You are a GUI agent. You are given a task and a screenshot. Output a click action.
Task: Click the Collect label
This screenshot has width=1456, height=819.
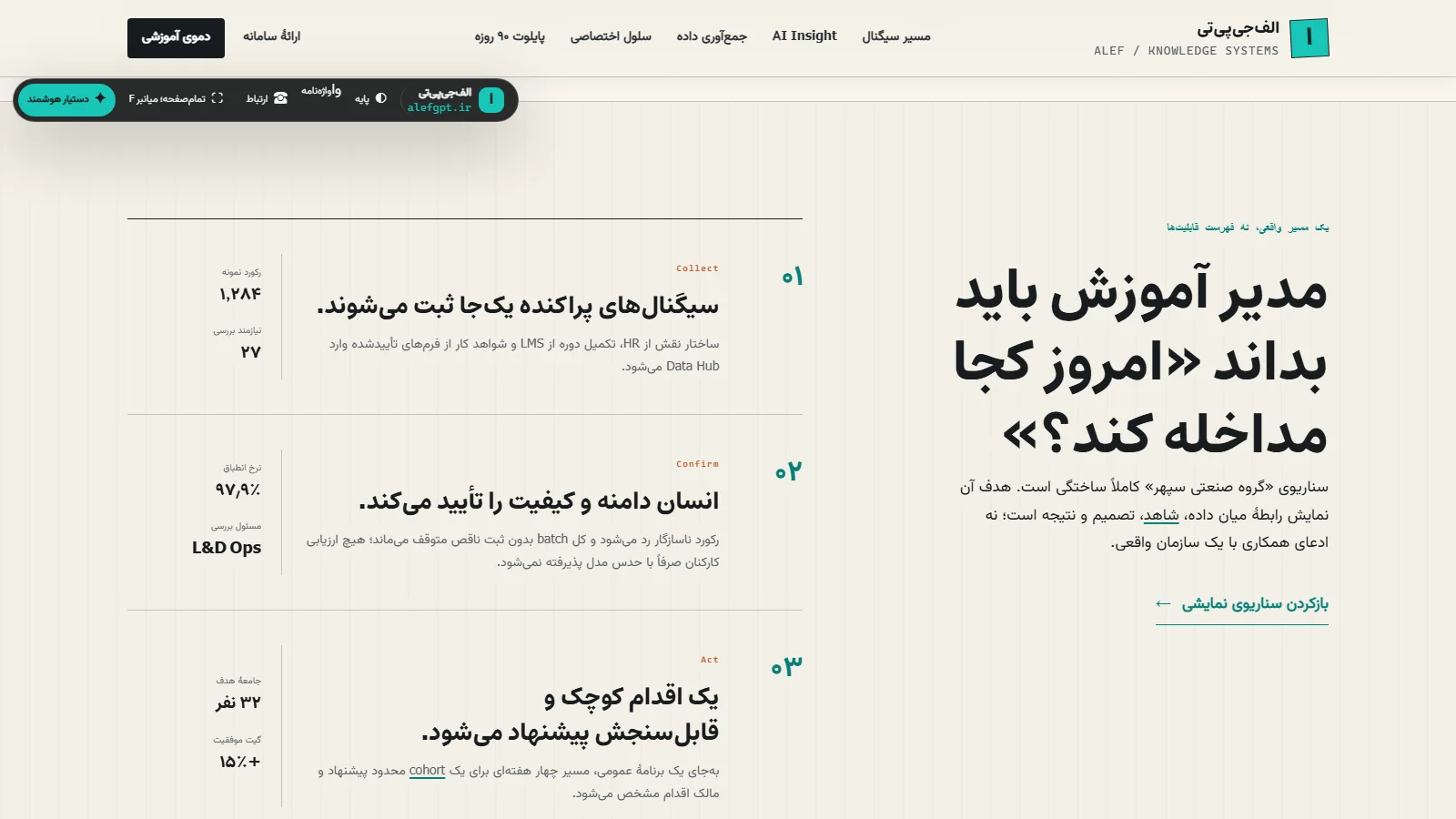click(x=697, y=268)
